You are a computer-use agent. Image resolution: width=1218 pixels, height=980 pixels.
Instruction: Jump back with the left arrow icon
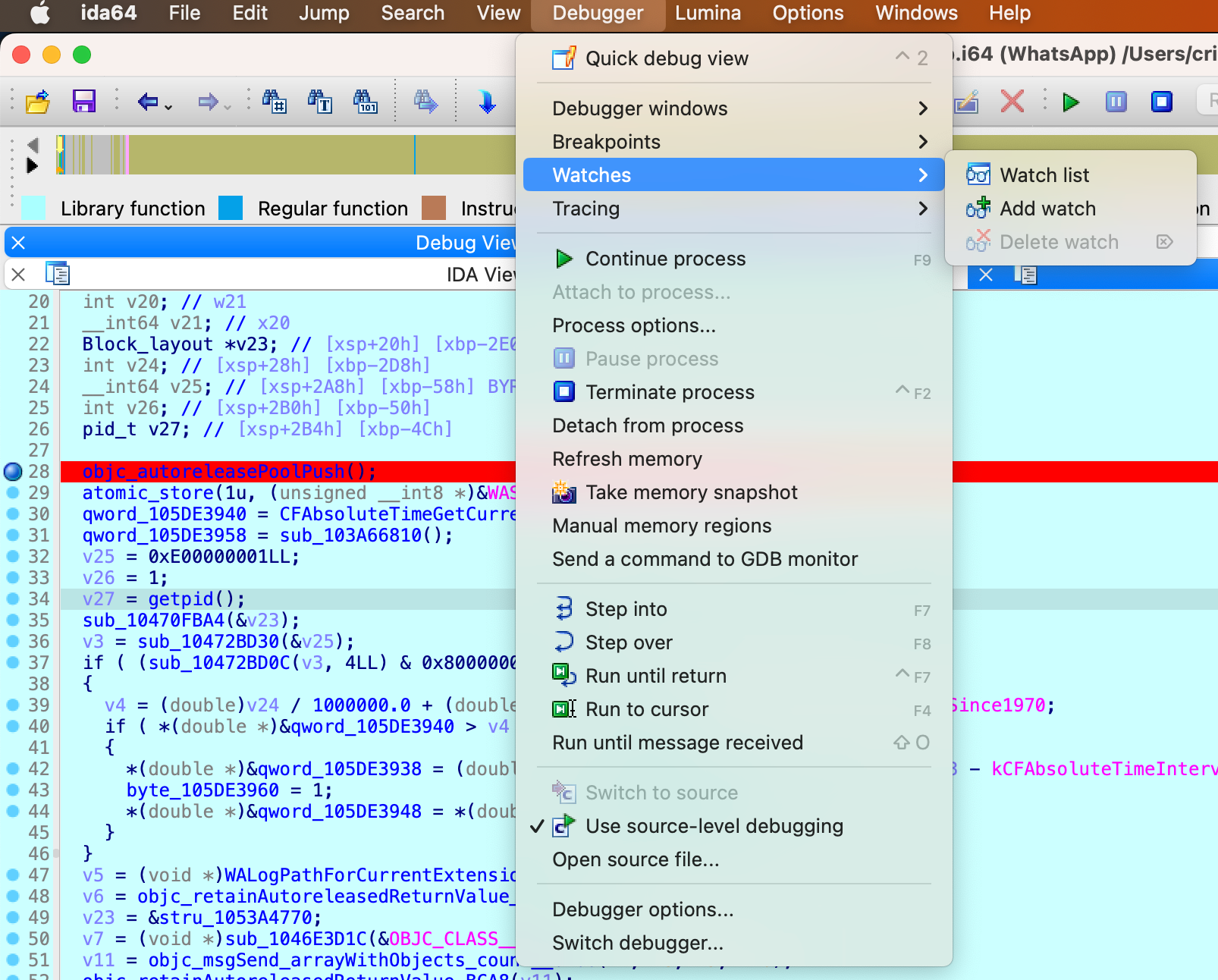click(148, 102)
